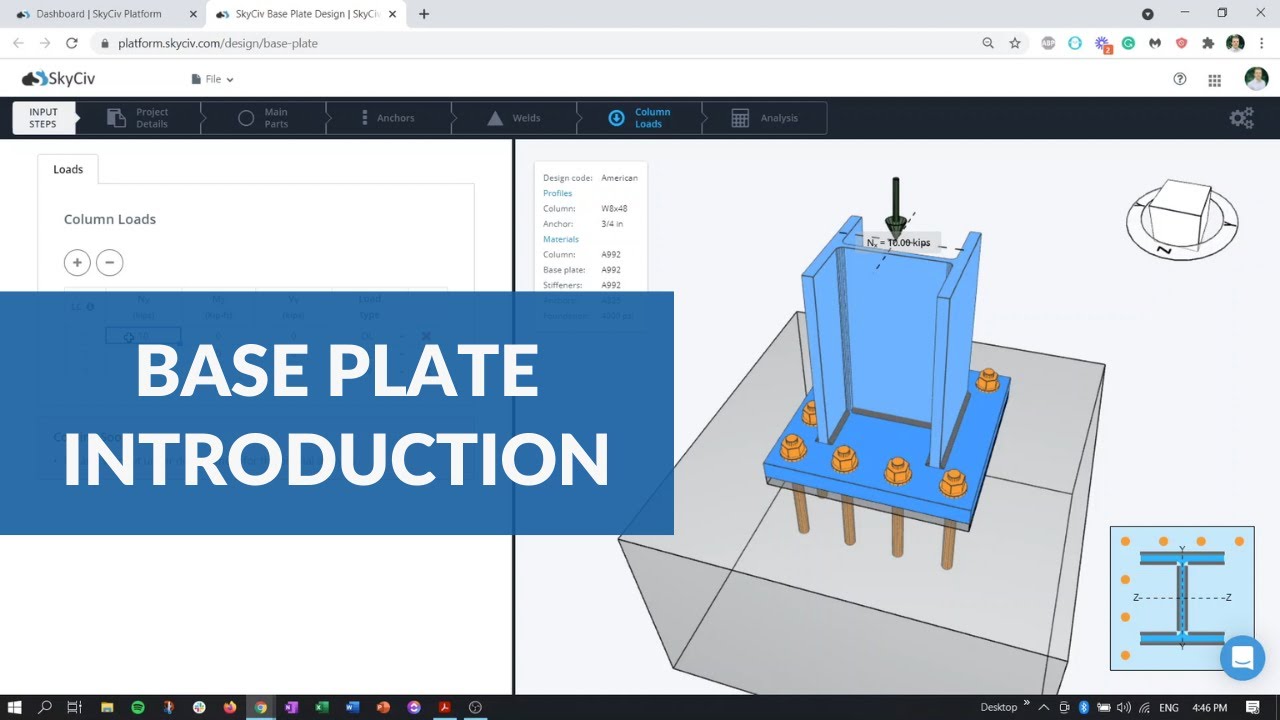Image resolution: width=1280 pixels, height=720 pixels.
Task: Click the American design code value
Action: click(619, 178)
